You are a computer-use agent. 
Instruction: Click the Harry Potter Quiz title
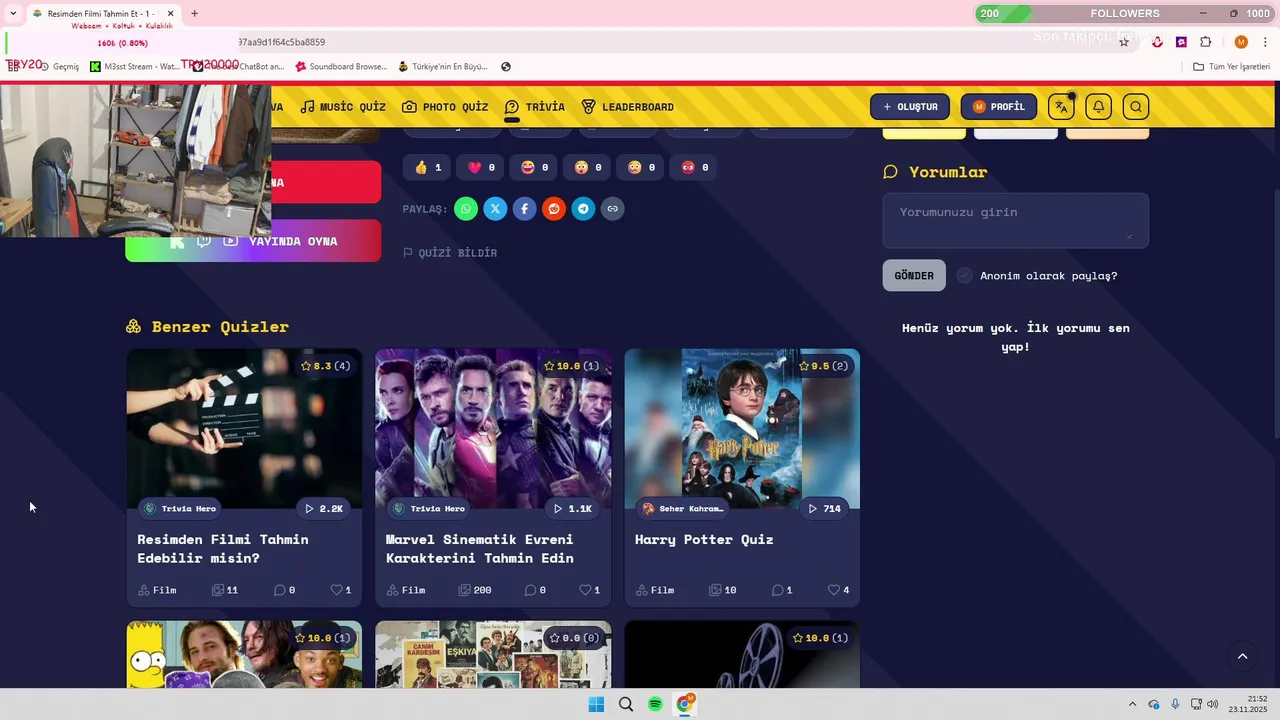tap(704, 540)
